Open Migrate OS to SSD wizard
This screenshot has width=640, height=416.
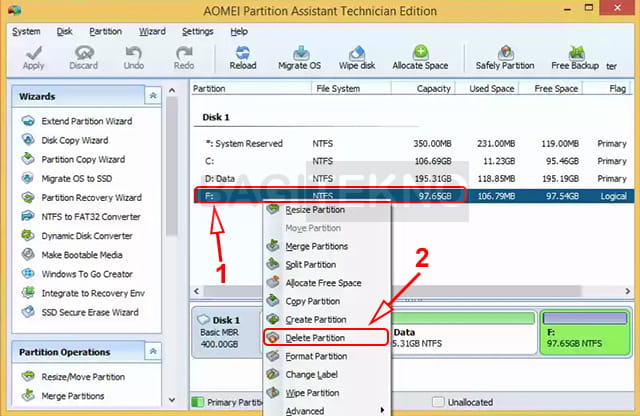(x=67, y=178)
